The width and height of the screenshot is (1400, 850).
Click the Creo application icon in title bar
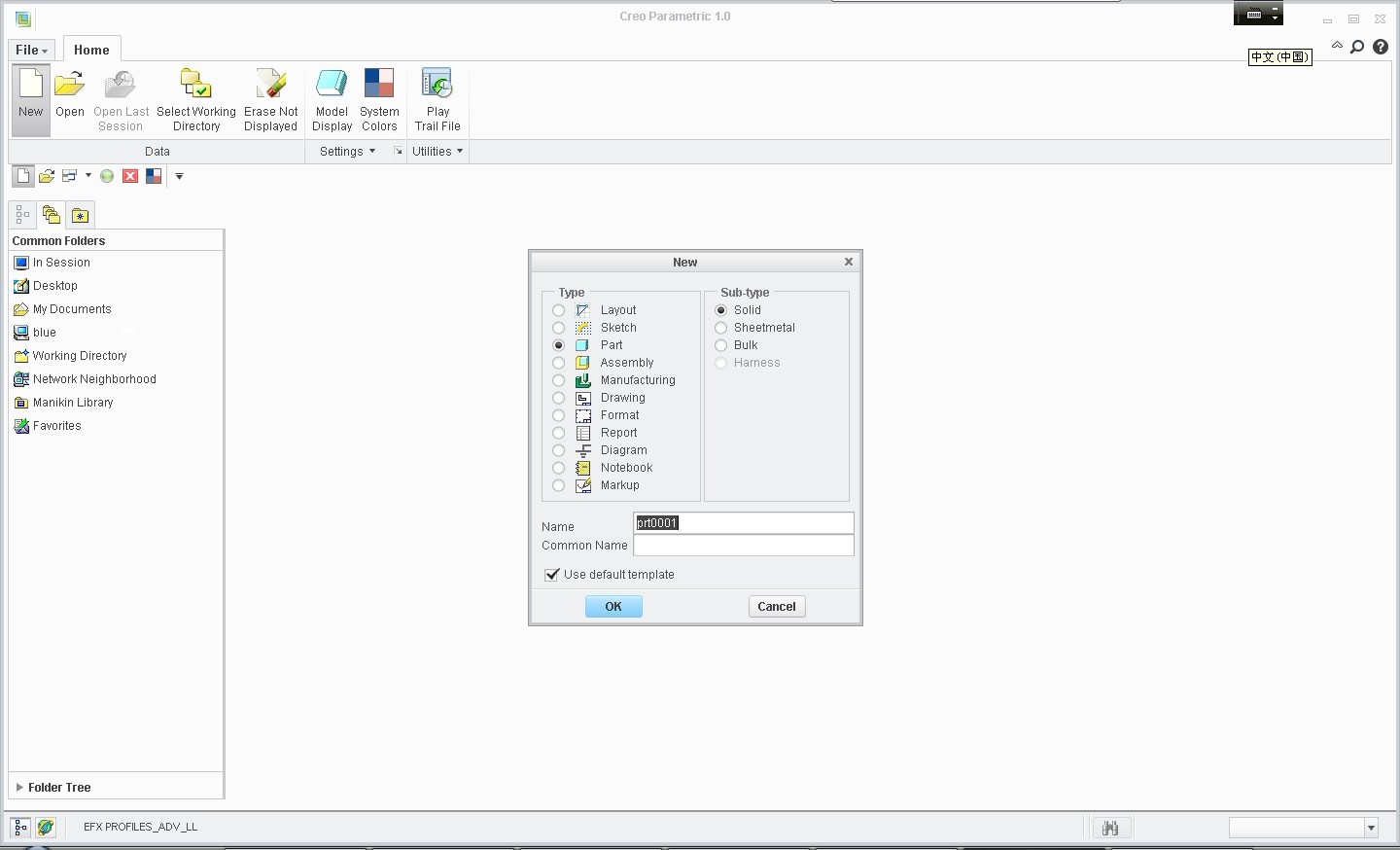coord(22,18)
